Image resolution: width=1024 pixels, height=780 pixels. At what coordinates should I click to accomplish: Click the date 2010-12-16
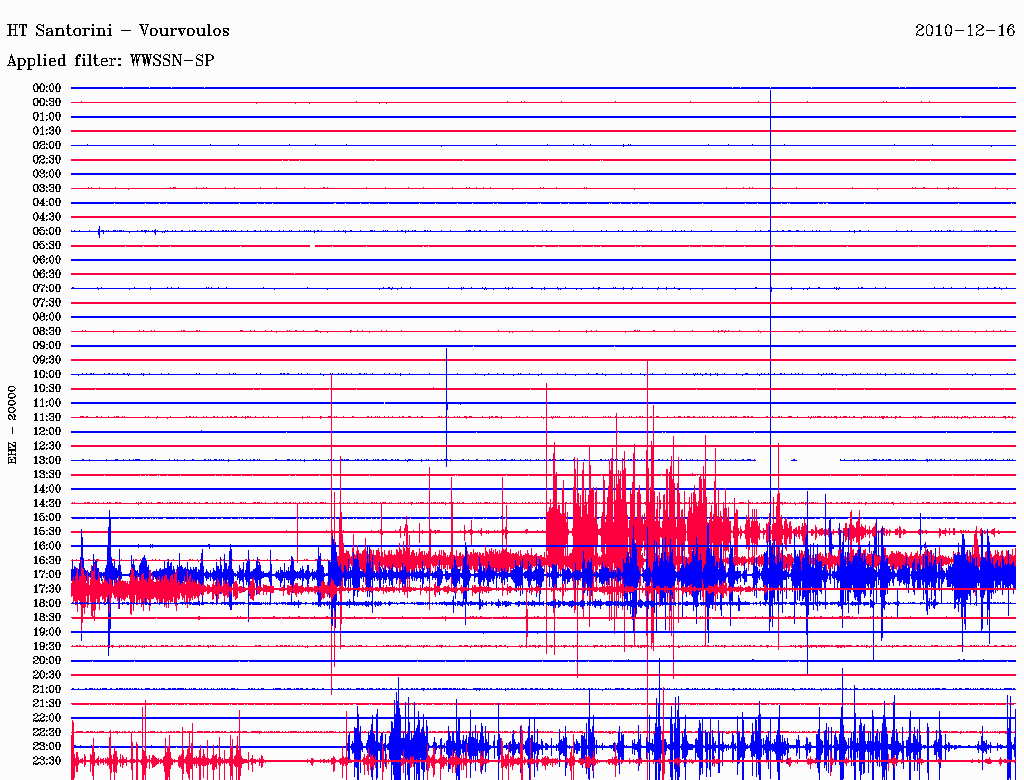pos(965,31)
